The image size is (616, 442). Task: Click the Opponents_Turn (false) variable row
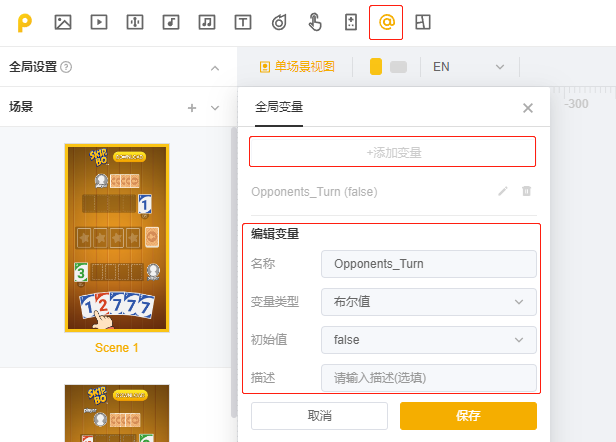[394, 192]
